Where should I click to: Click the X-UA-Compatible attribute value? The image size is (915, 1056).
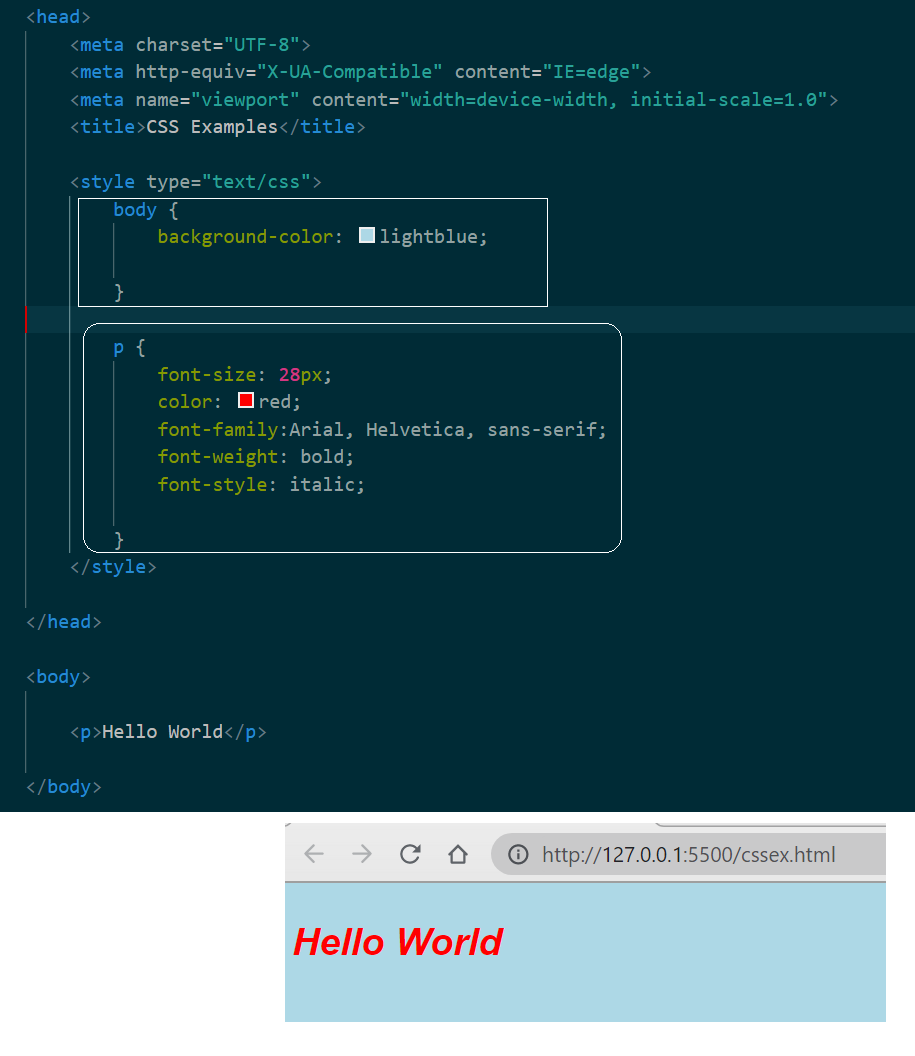pyautogui.click(x=349, y=71)
